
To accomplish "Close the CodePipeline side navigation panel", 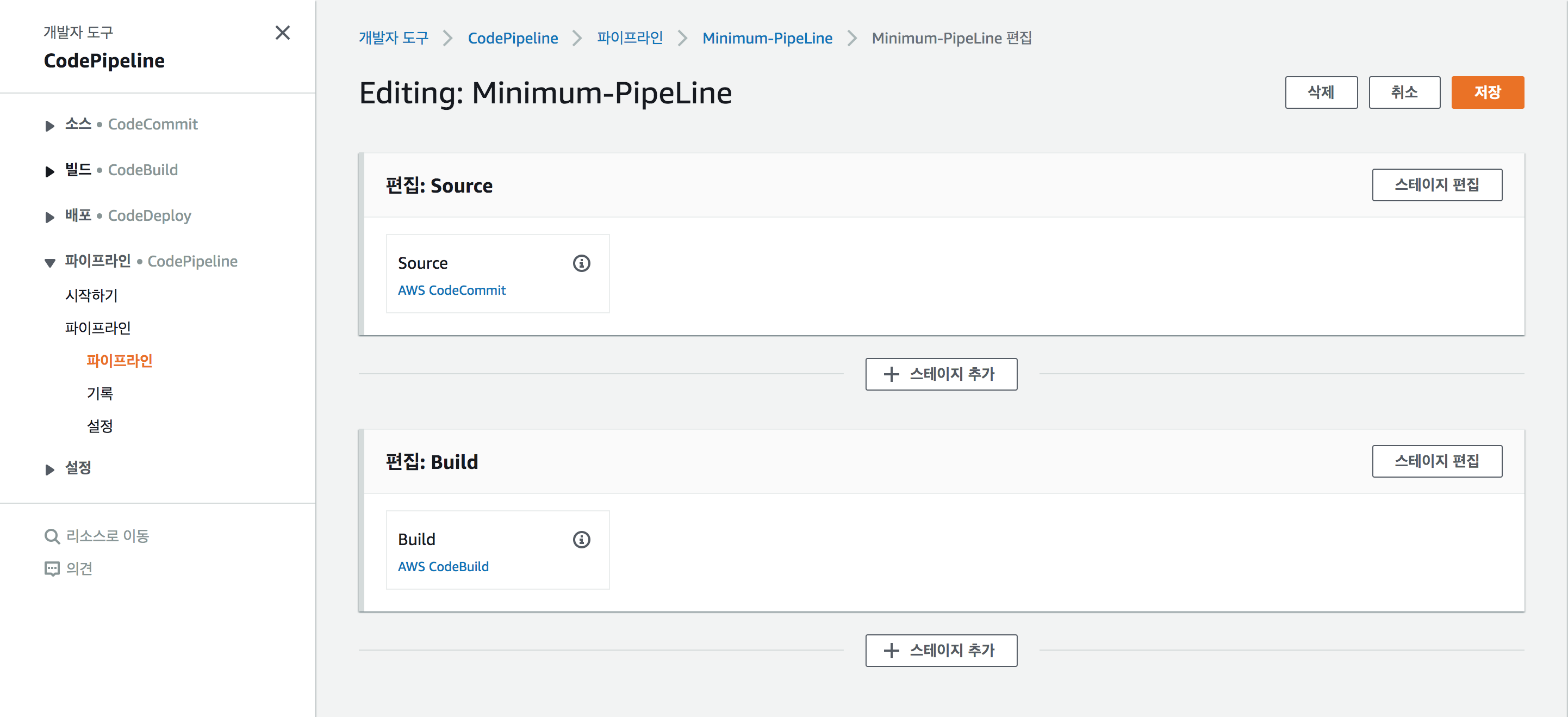I will 282,33.
